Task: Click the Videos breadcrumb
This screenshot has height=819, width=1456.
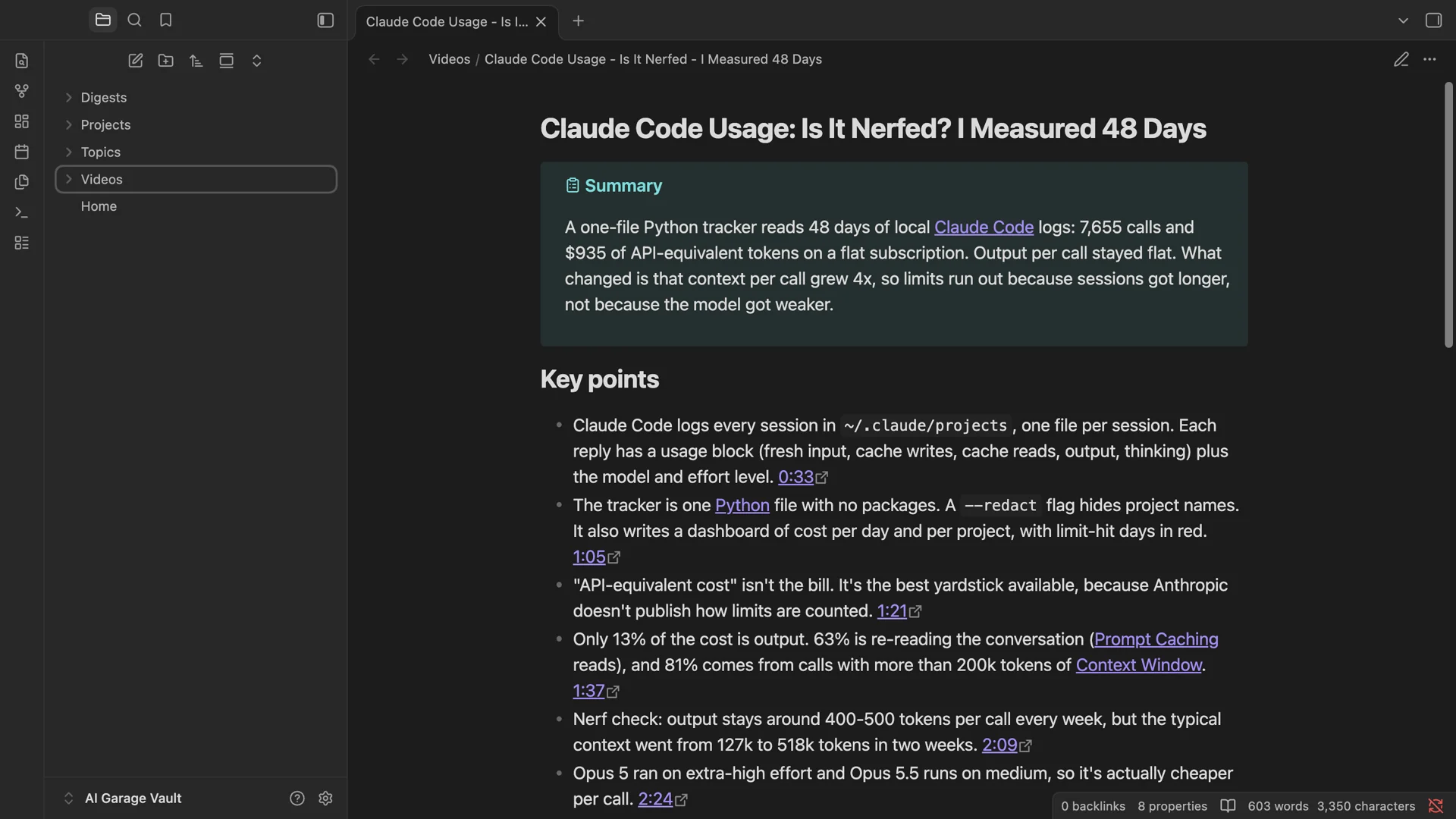Action: [x=449, y=59]
